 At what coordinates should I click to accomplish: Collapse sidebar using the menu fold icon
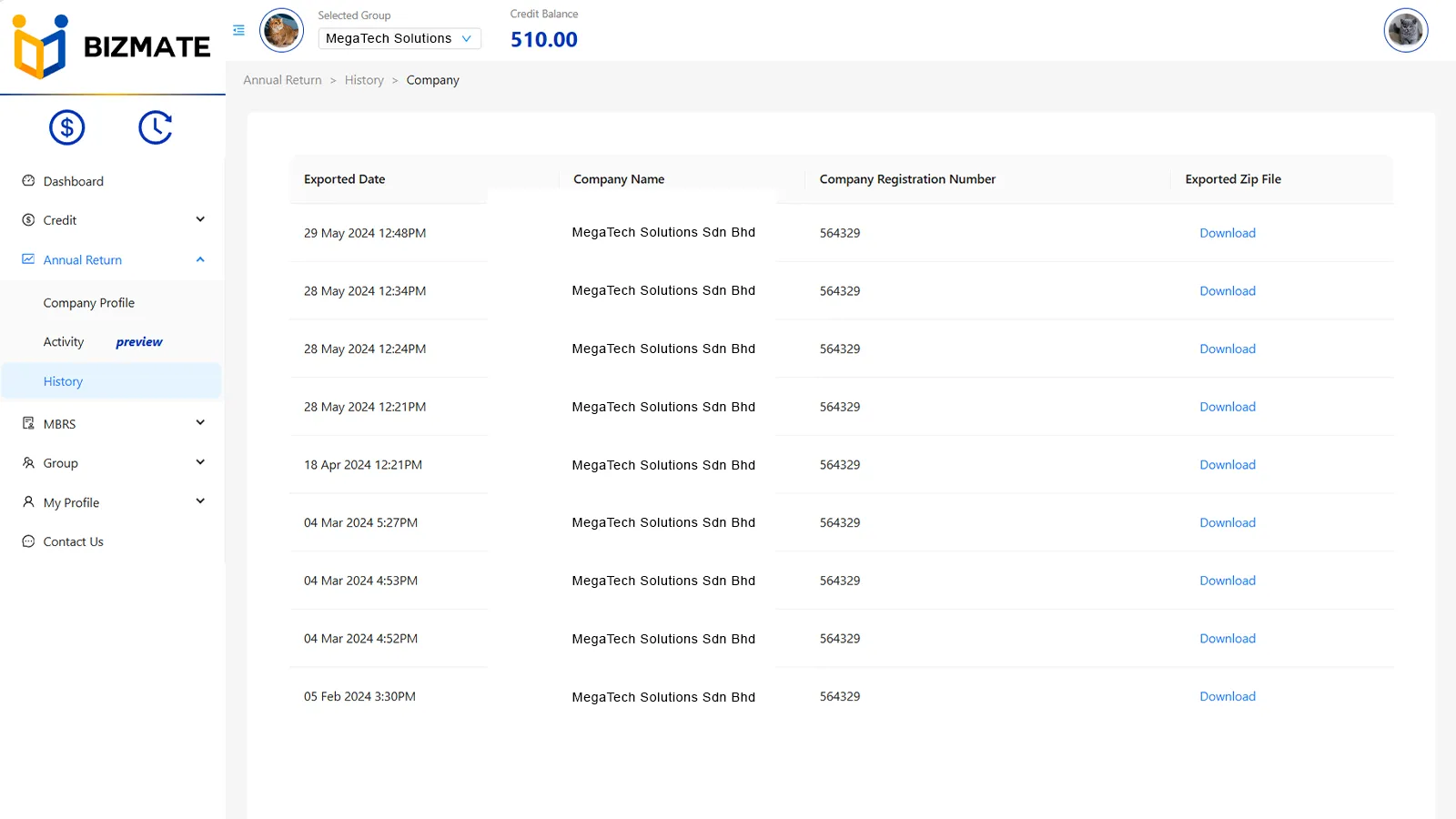(238, 30)
